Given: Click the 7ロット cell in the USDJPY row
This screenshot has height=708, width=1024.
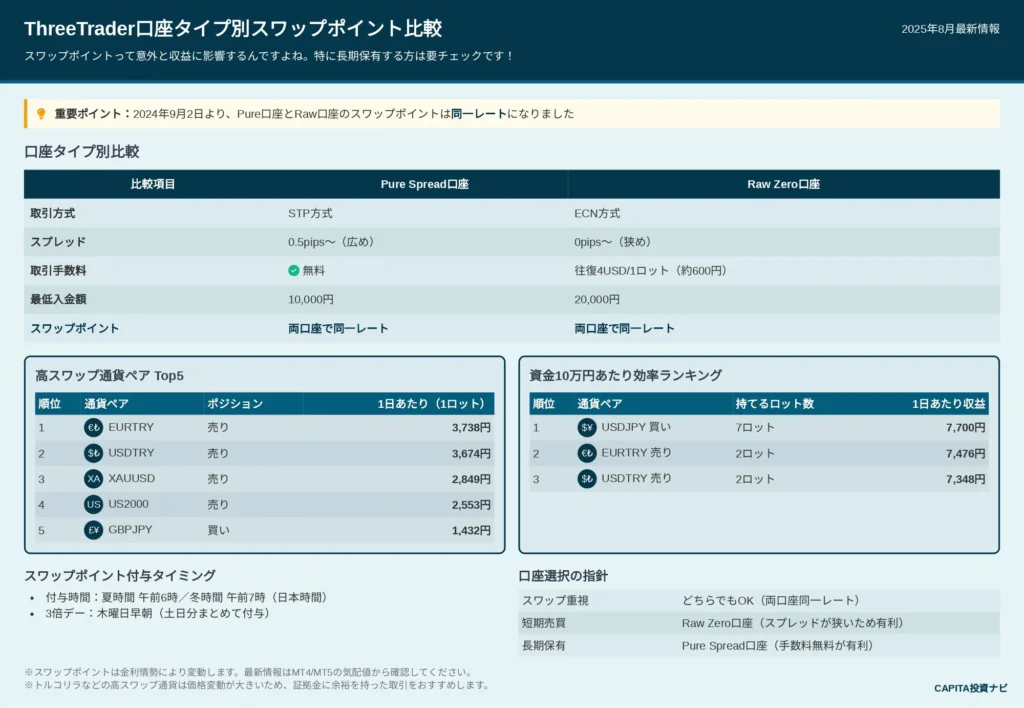Looking at the screenshot, I should [755, 427].
